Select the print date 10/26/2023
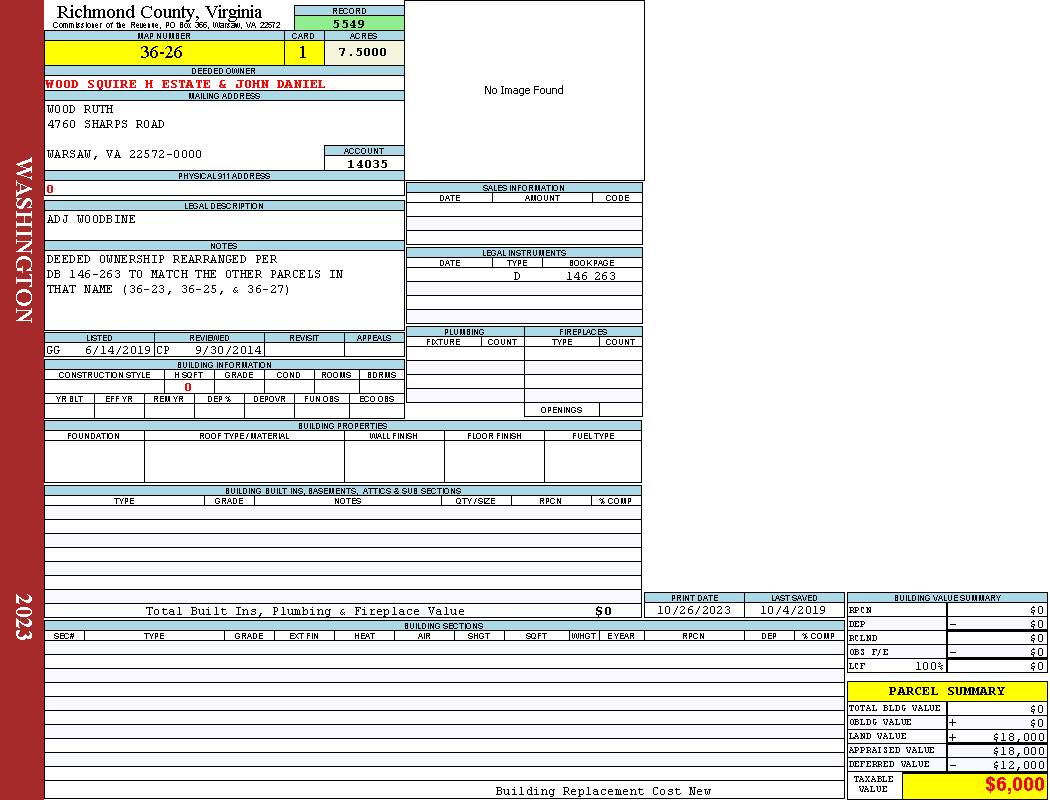 694,610
